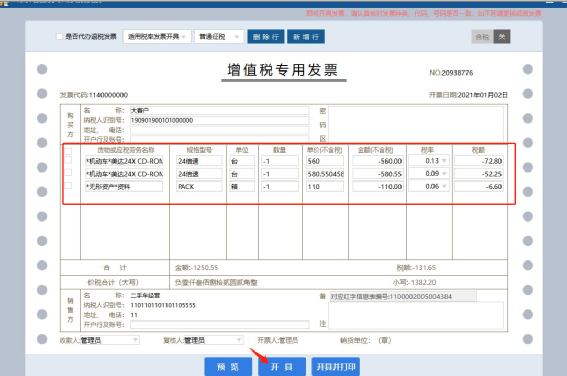Click the buyer 地址、电话 field
Viewport: 567px width, 376px height.
219,130
